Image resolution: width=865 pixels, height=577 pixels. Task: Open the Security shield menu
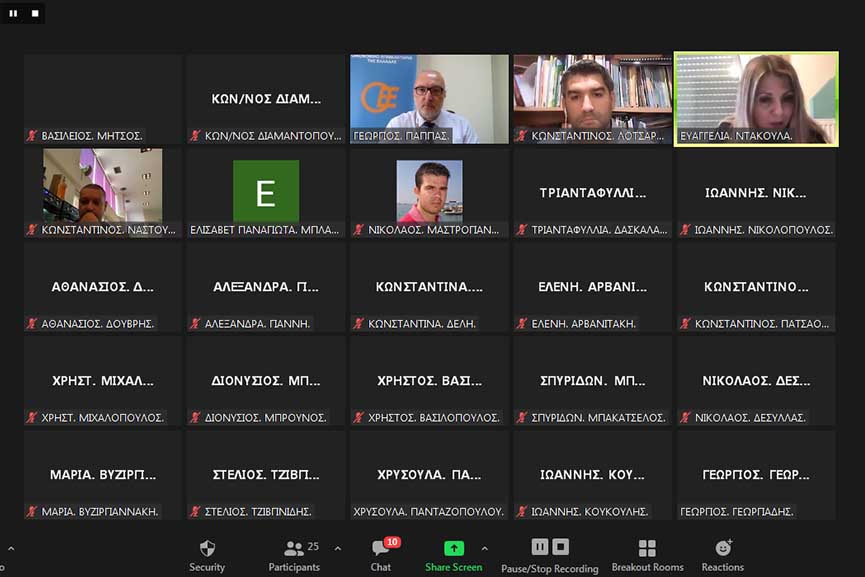(207, 555)
